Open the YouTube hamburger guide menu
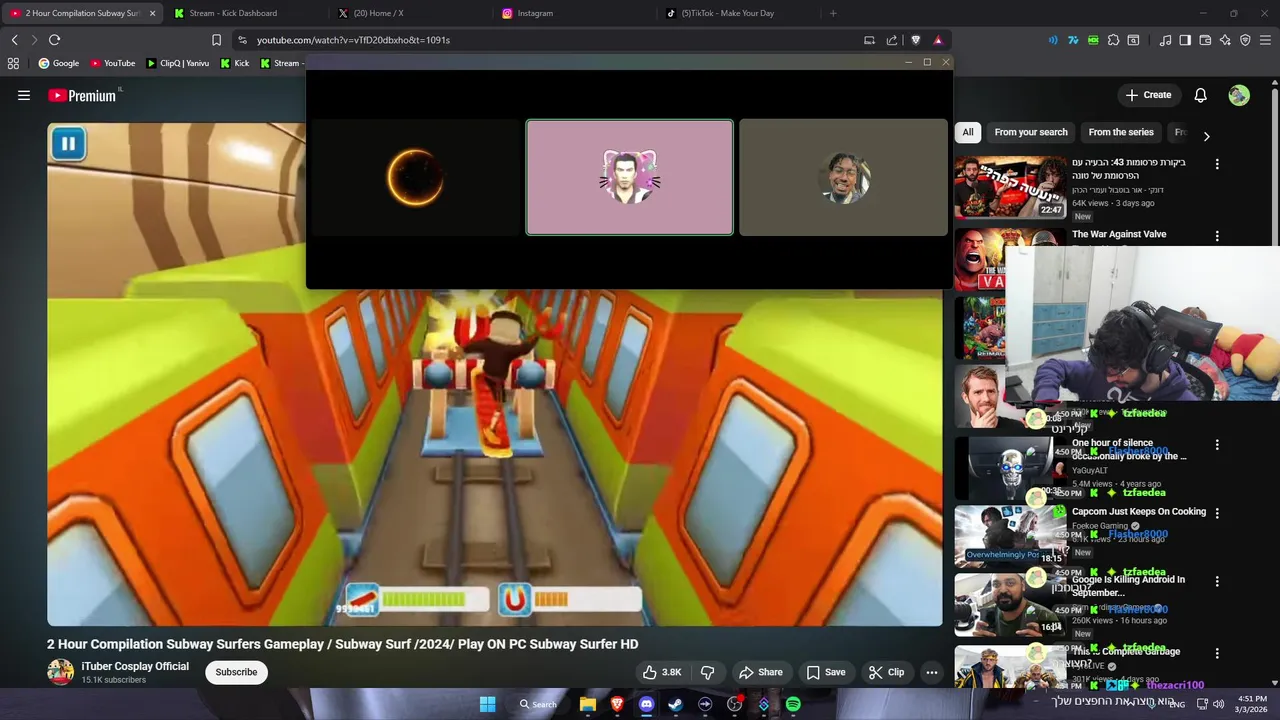Viewport: 1280px width, 720px height. 24,95
